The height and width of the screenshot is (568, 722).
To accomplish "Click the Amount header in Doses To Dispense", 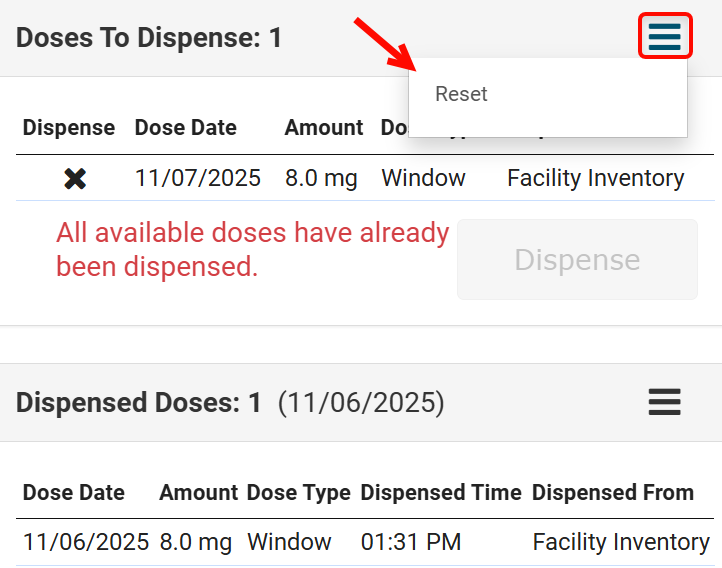I will click(x=323, y=128).
